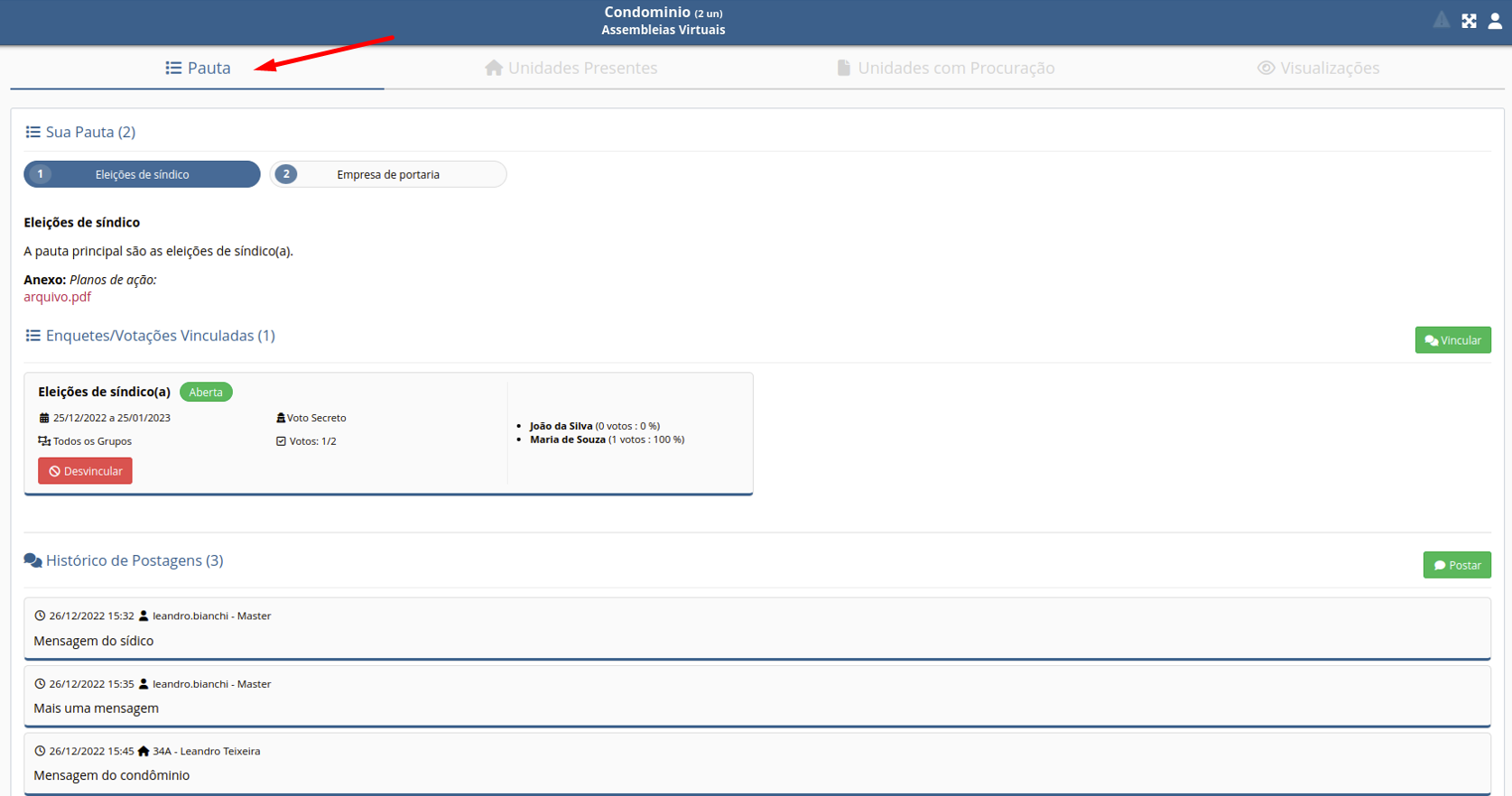Click the chat bubbles icon beside Histórico de Postagens

pos(33,560)
